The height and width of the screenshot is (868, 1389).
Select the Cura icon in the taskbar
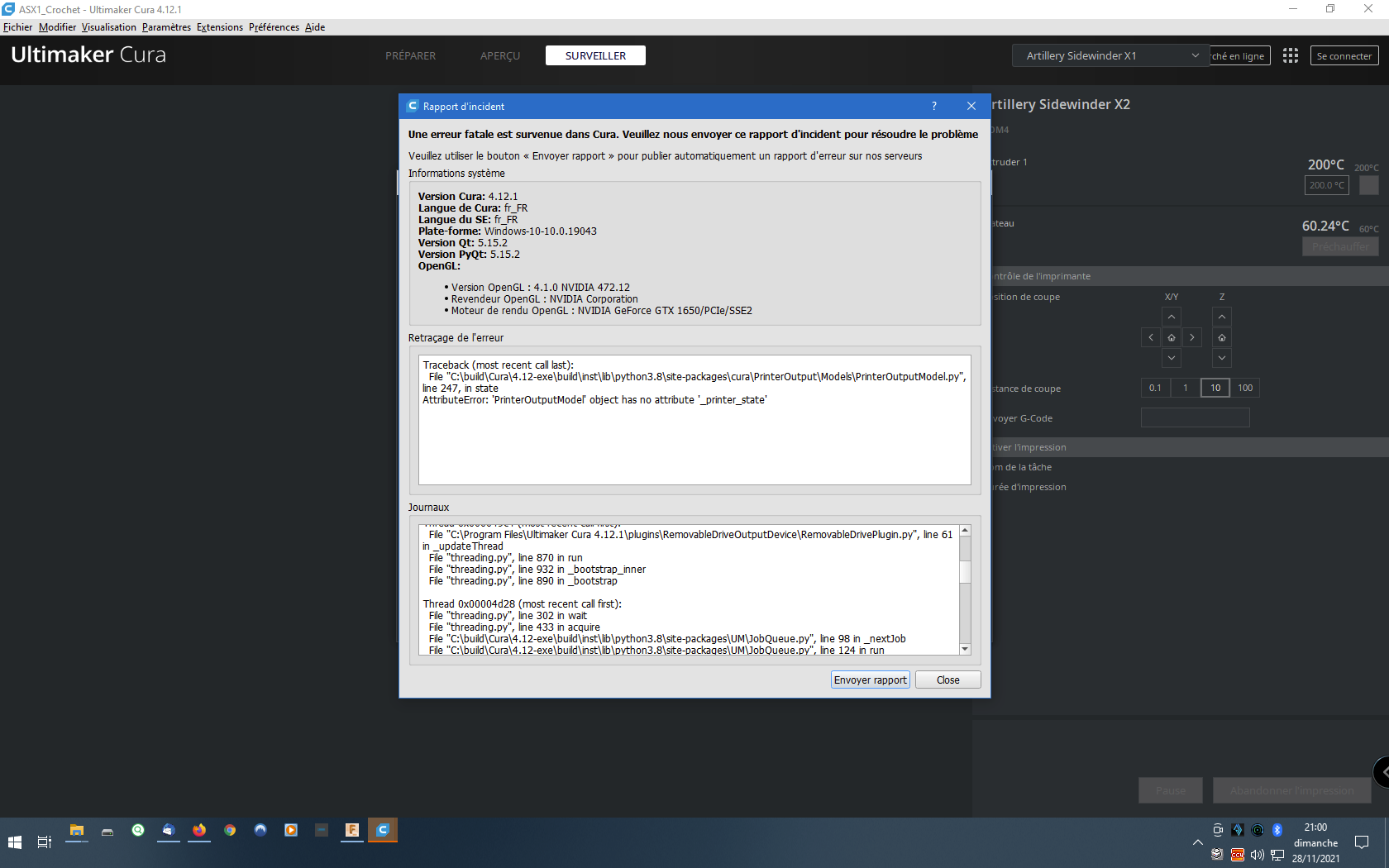(x=383, y=830)
